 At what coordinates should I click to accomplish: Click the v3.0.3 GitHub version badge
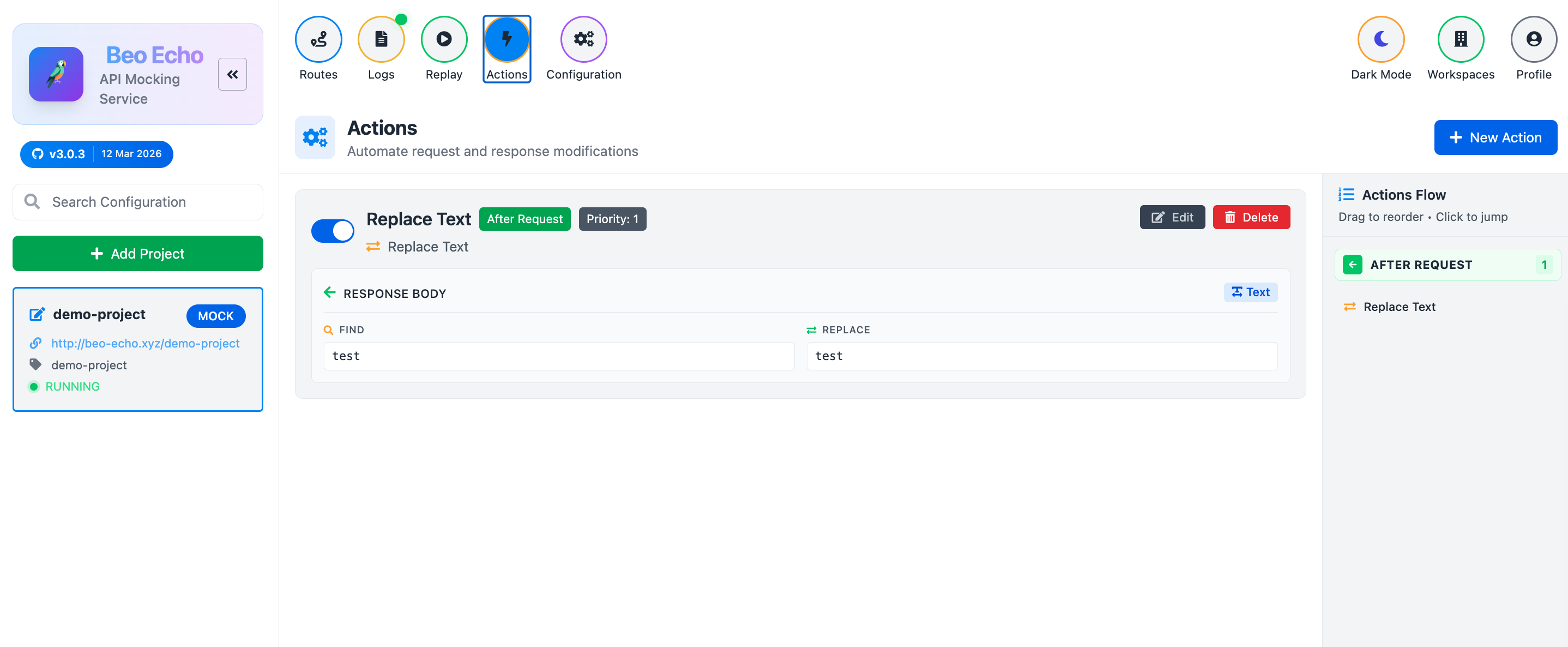(x=58, y=153)
